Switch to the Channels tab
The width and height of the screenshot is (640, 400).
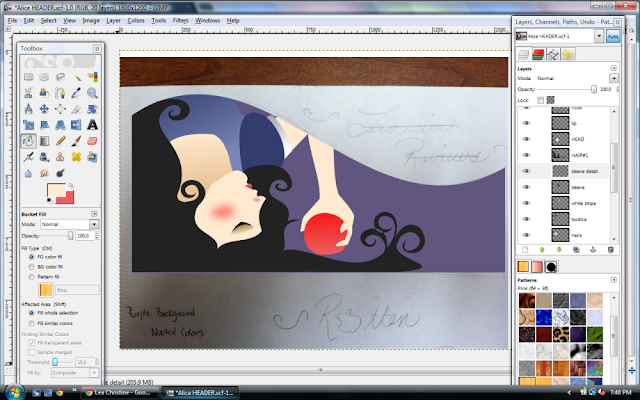538,54
